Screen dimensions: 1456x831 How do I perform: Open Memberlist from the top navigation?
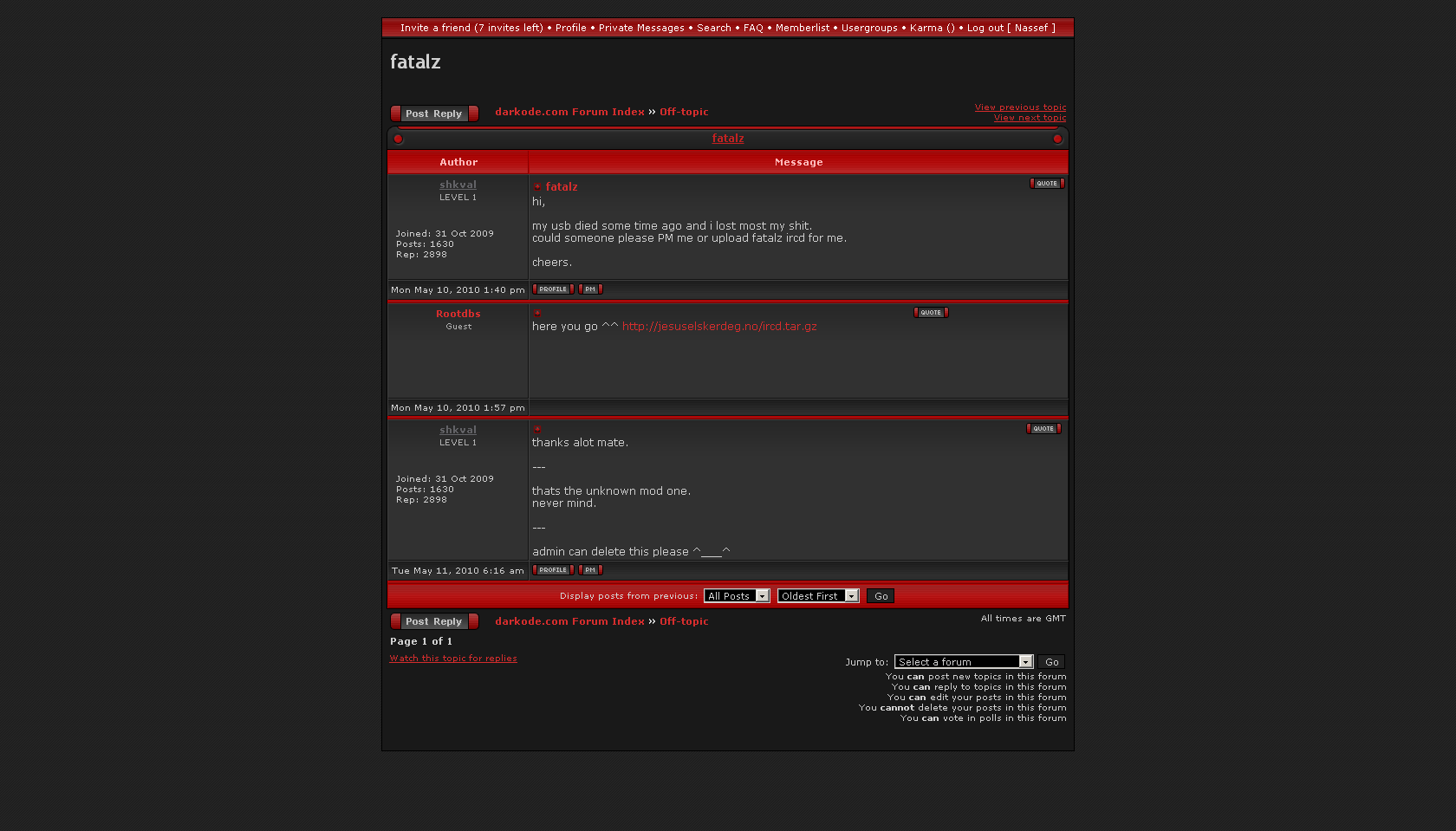(802, 28)
